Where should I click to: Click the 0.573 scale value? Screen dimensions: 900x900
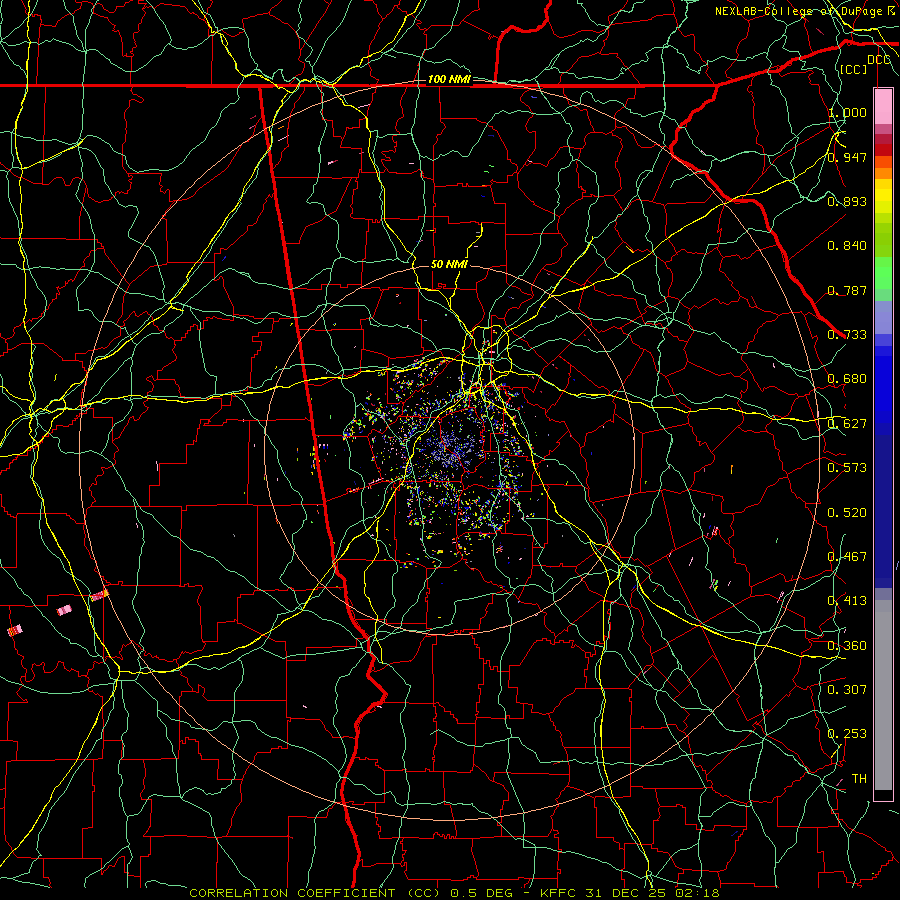847,468
